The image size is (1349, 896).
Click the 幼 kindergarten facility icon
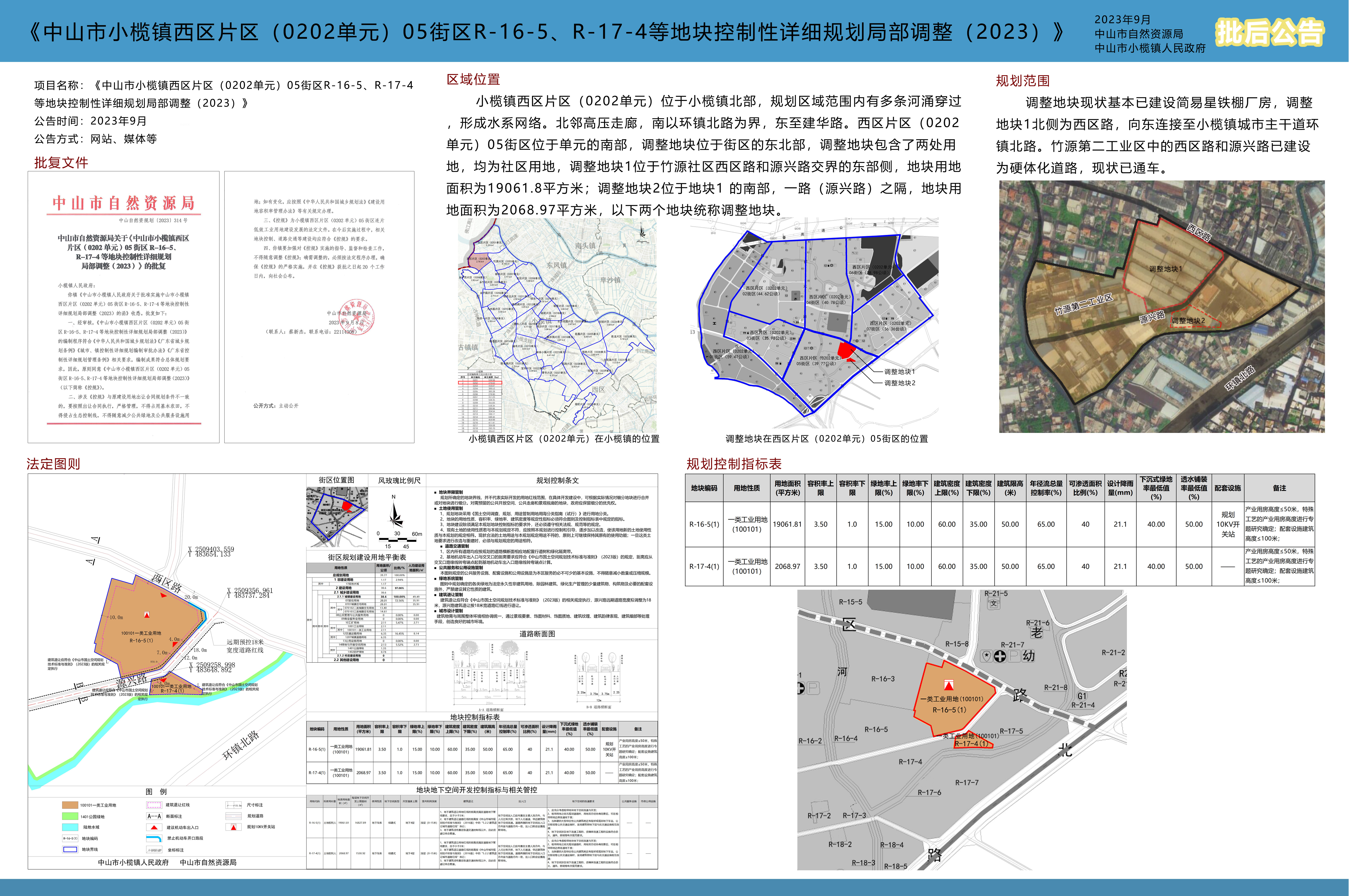[x=1028, y=656]
